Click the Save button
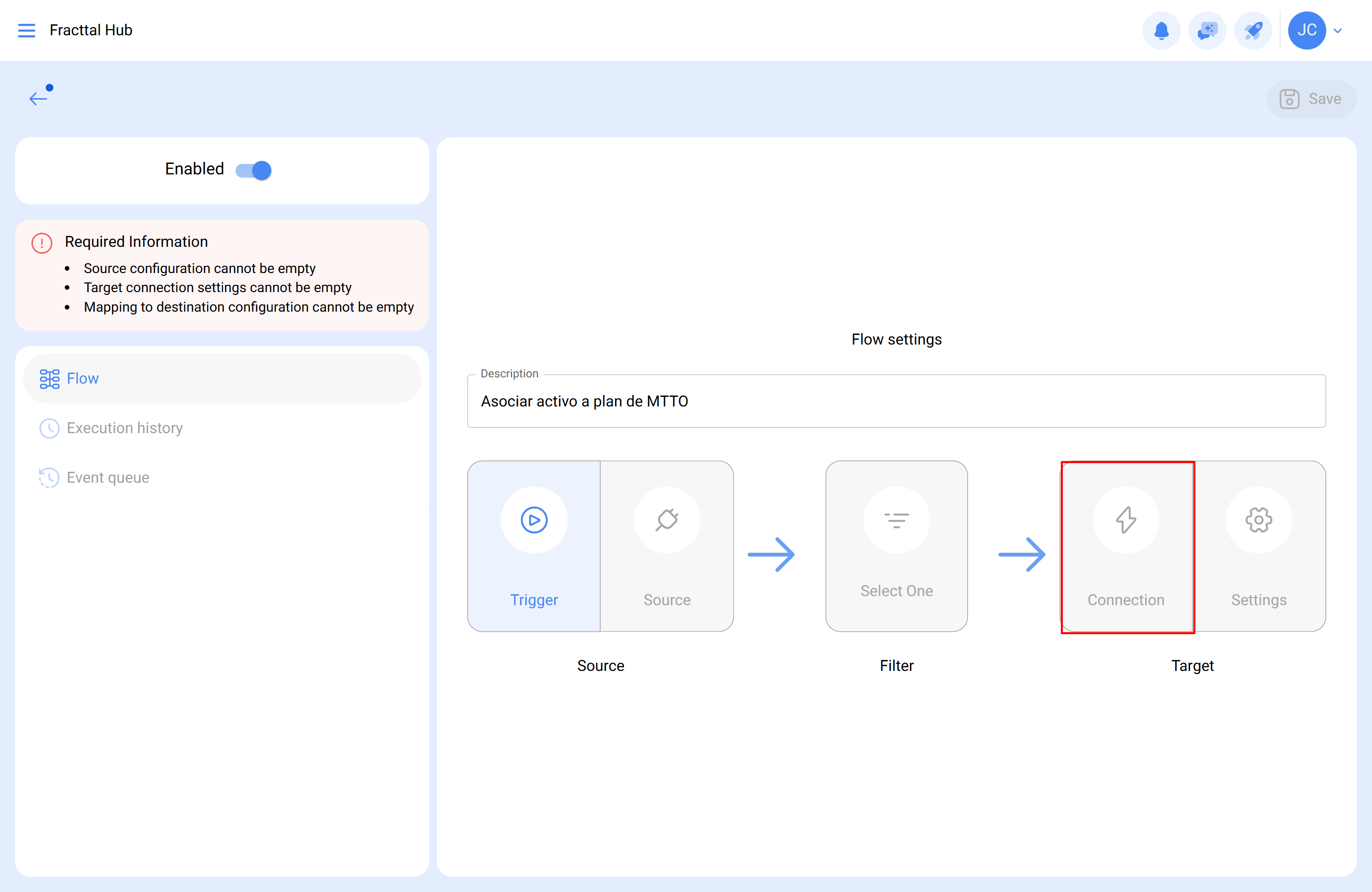 pos(1311,99)
